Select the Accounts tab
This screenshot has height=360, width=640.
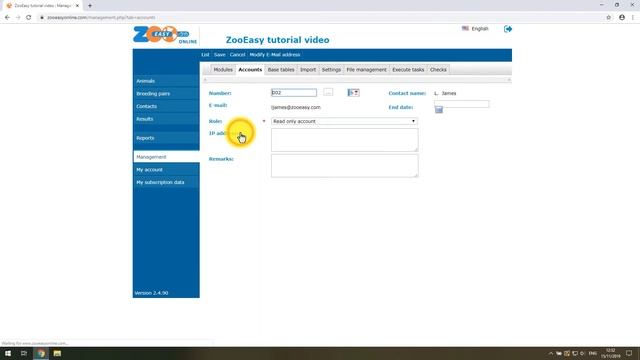pos(250,70)
